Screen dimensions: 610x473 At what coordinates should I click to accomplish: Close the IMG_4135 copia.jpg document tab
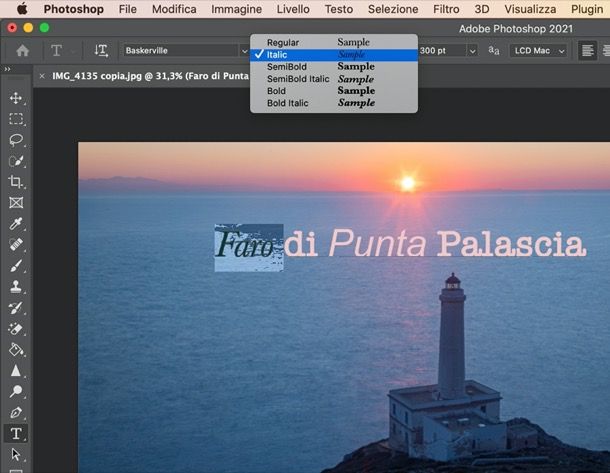[x=42, y=76]
